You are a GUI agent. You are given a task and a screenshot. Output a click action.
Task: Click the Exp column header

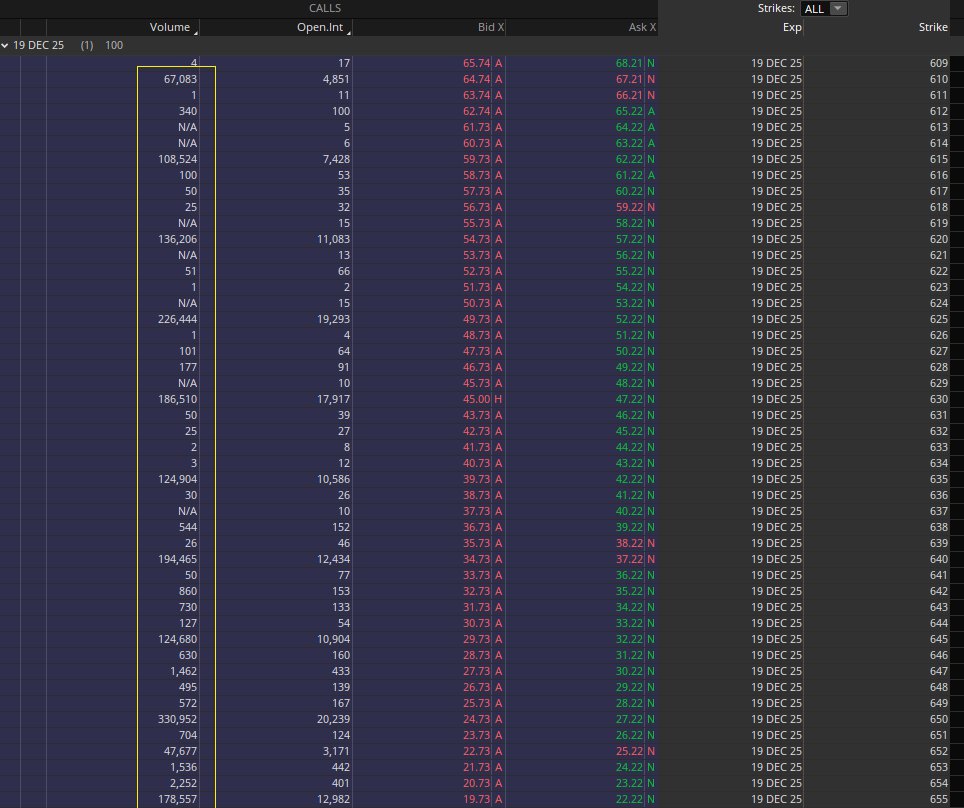(793, 27)
